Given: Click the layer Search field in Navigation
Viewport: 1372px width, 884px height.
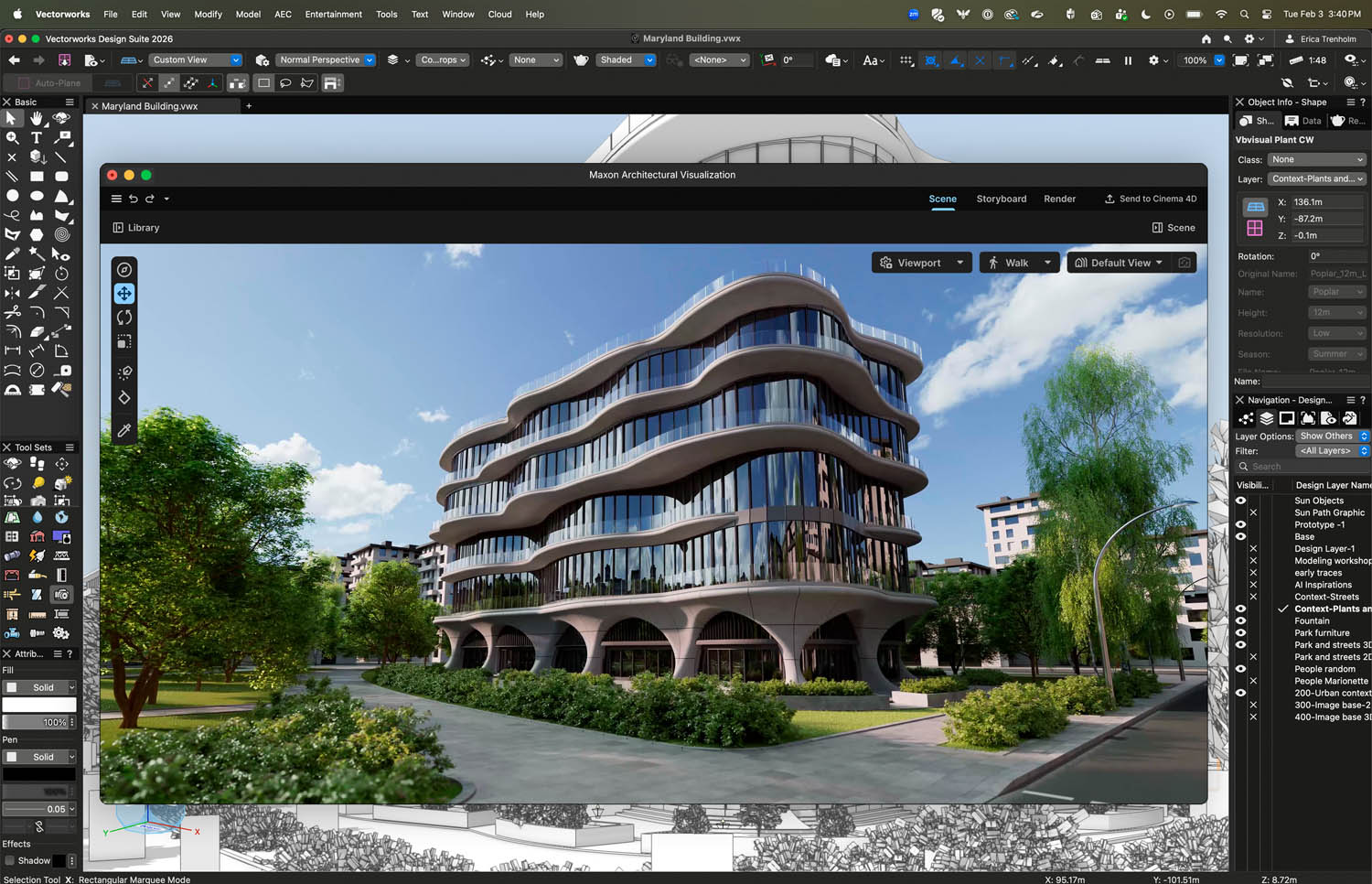Looking at the screenshot, I should (1303, 467).
